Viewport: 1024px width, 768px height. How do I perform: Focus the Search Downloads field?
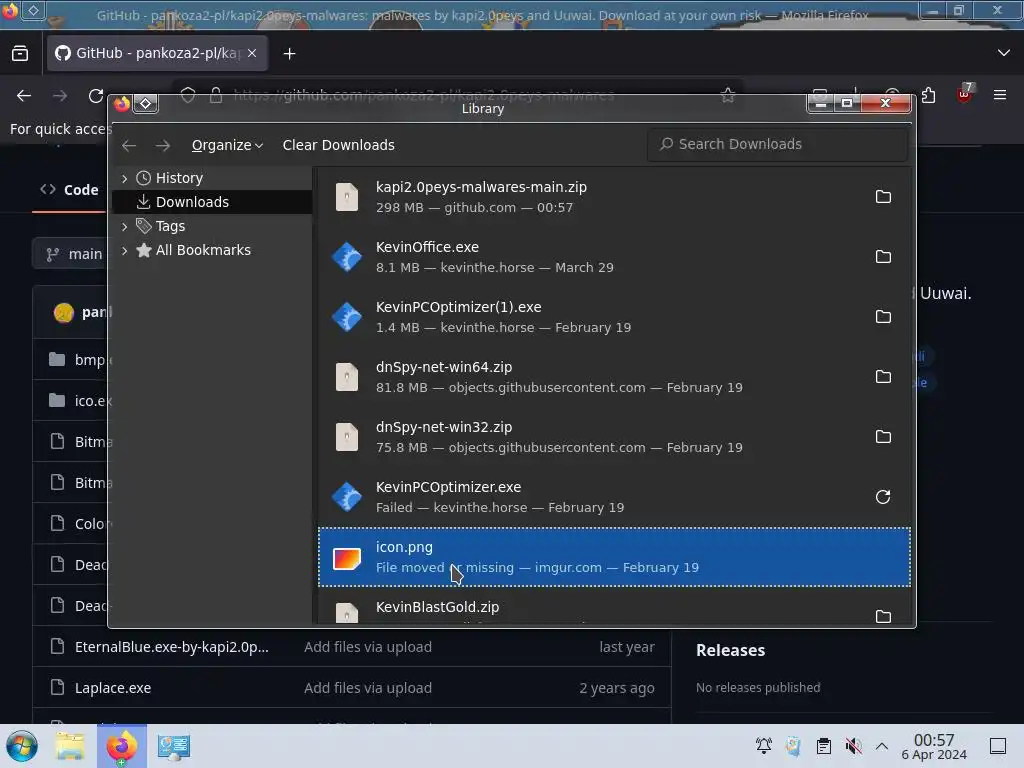(777, 144)
